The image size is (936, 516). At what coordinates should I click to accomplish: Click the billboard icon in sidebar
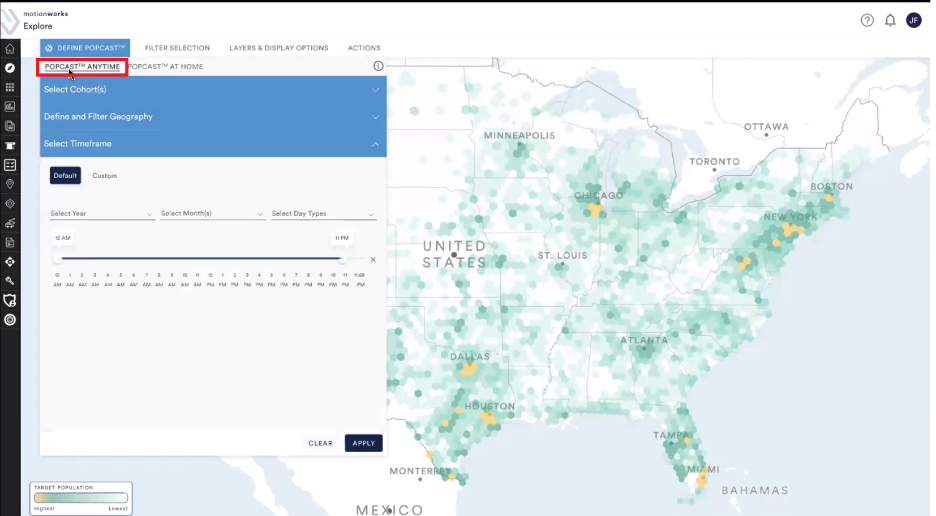[x=10, y=146]
